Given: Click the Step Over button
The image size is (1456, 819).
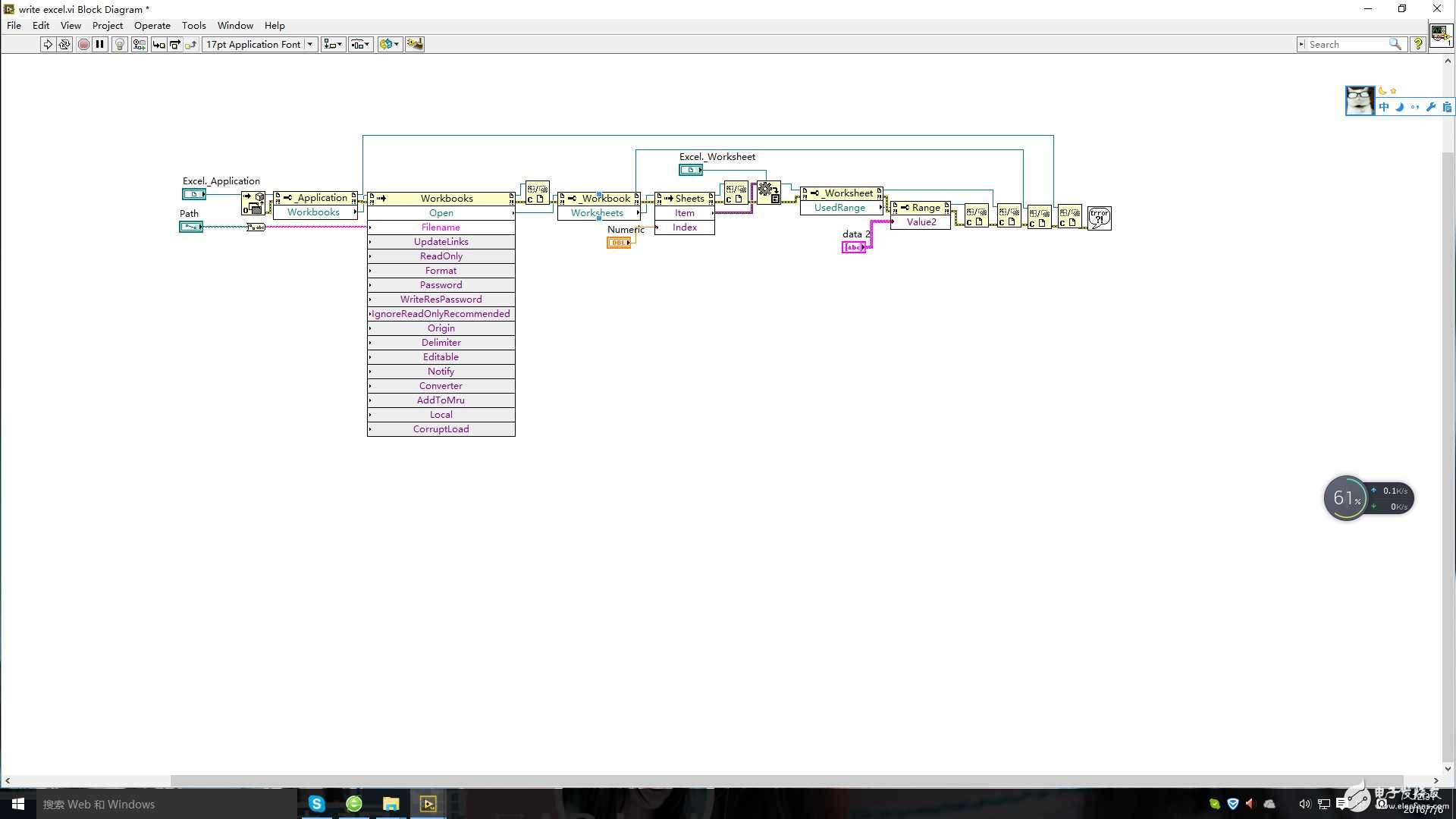Looking at the screenshot, I should tap(174, 44).
